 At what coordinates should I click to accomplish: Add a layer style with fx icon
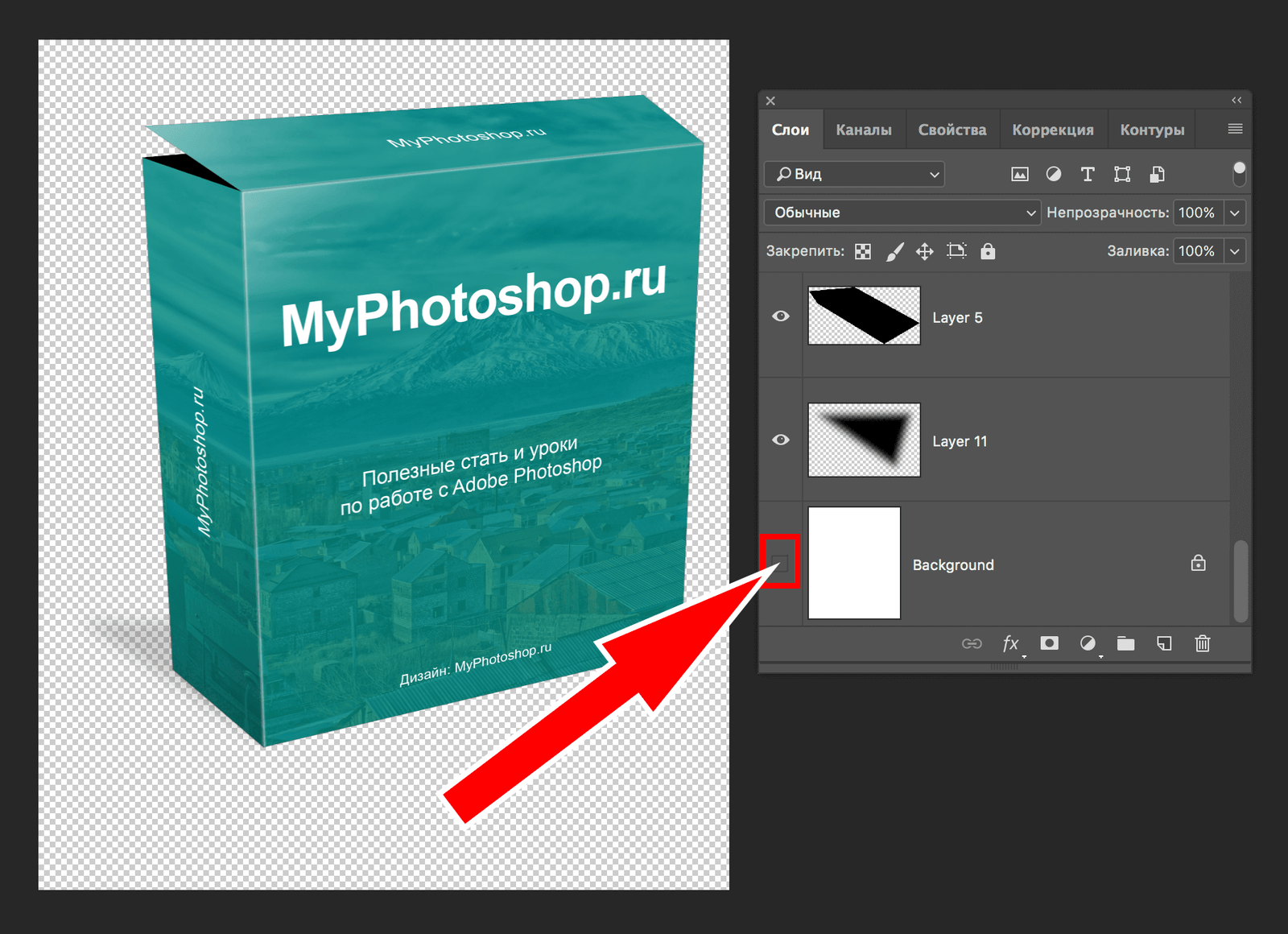click(1010, 643)
